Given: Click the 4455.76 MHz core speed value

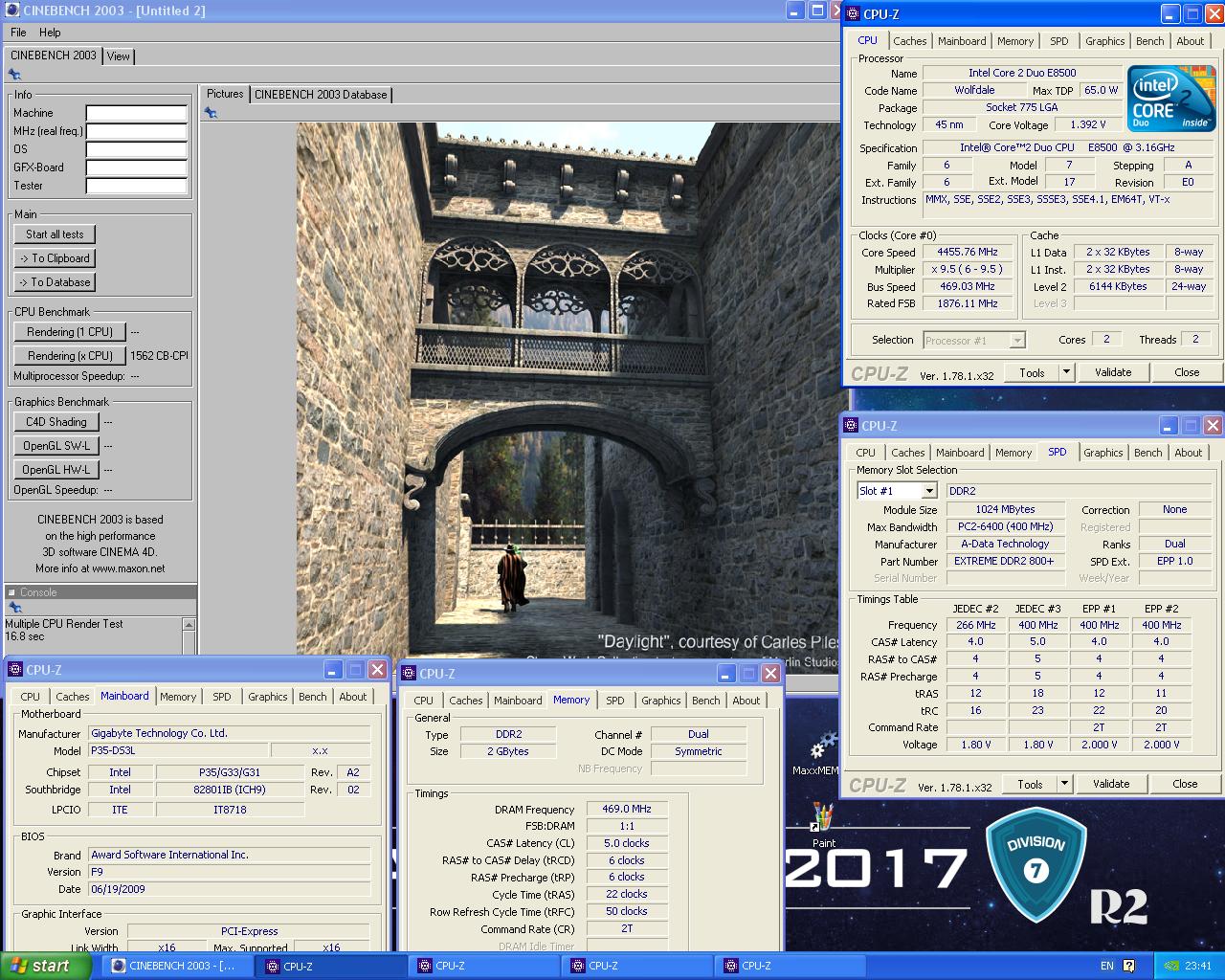Looking at the screenshot, I should [967, 253].
